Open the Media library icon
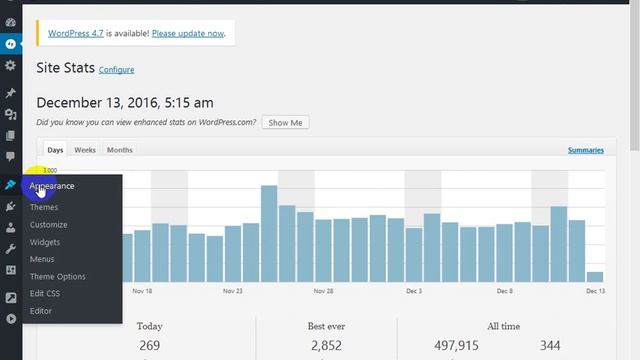 [11, 114]
